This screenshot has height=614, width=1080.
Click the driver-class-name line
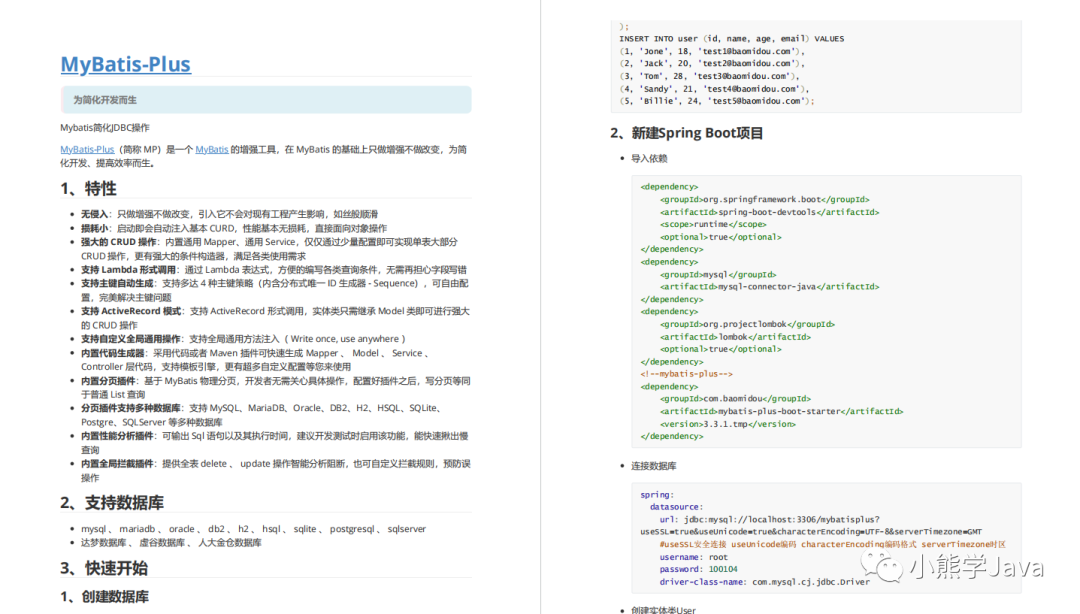[765, 582]
